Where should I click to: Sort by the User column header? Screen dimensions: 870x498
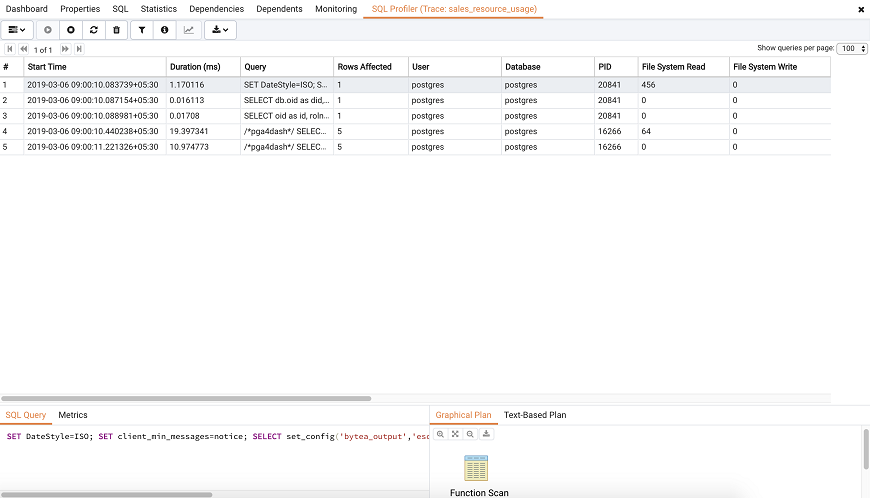pyautogui.click(x=455, y=67)
